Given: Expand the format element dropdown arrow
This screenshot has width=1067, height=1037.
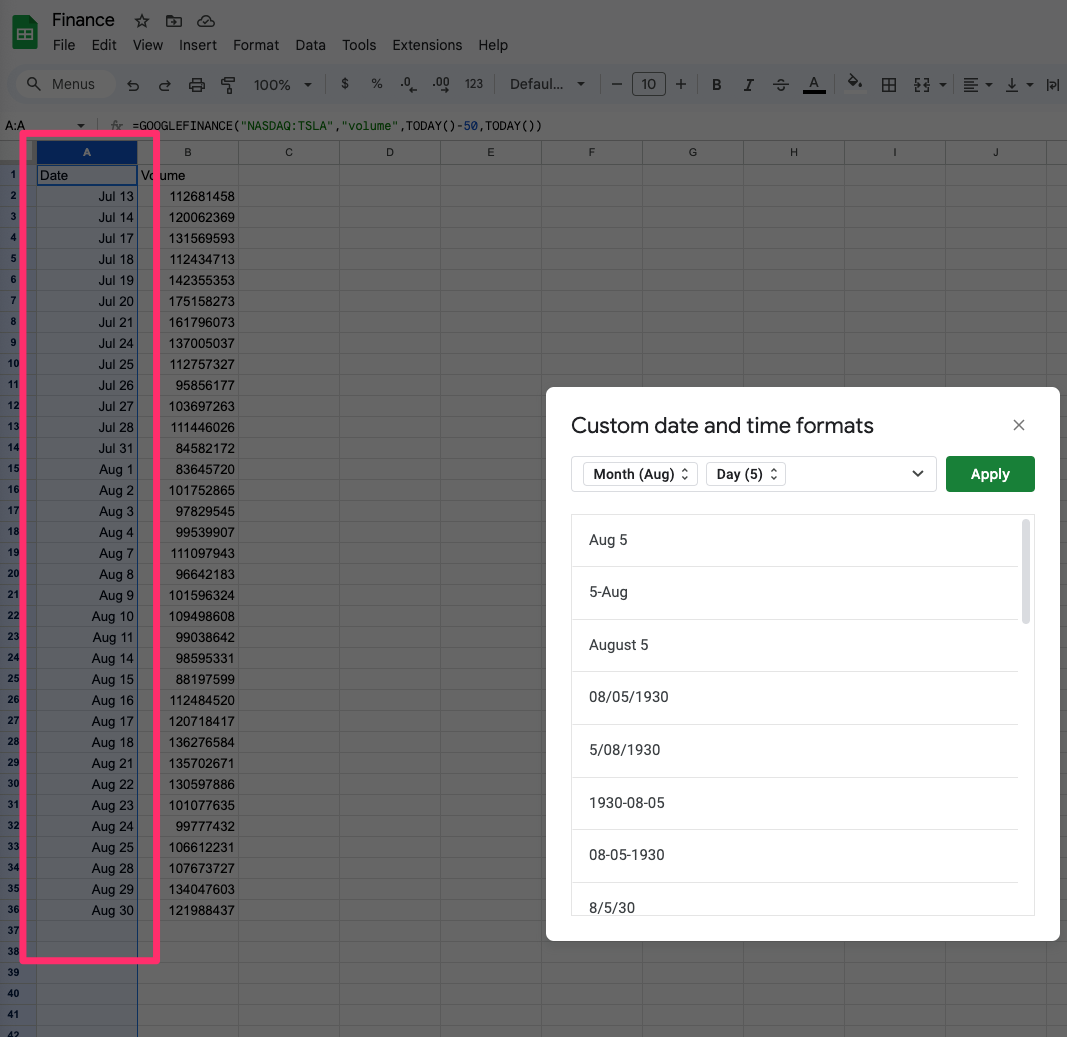Looking at the screenshot, I should [917, 474].
